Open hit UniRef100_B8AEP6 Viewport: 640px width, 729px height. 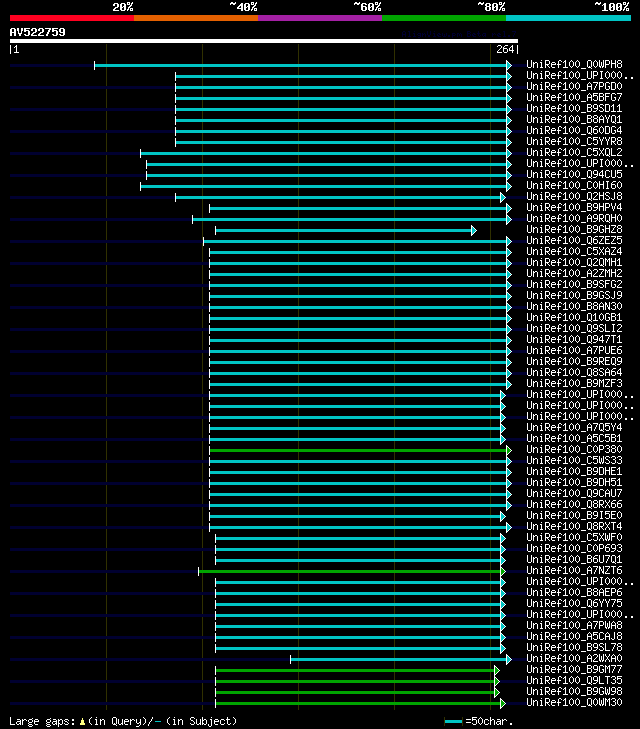574,592
